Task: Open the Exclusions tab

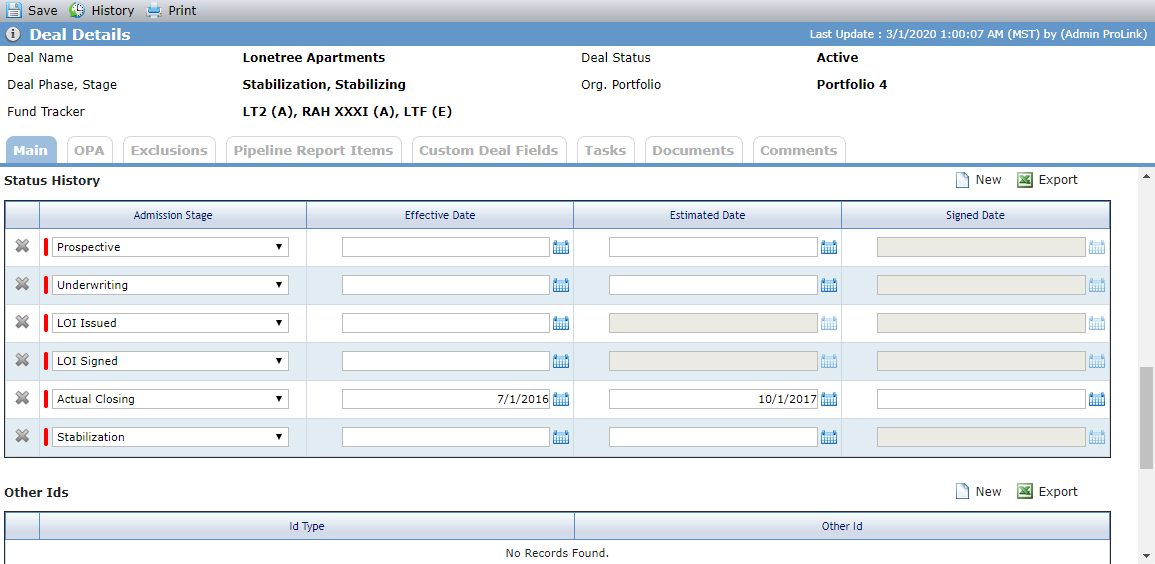Action: [169, 150]
